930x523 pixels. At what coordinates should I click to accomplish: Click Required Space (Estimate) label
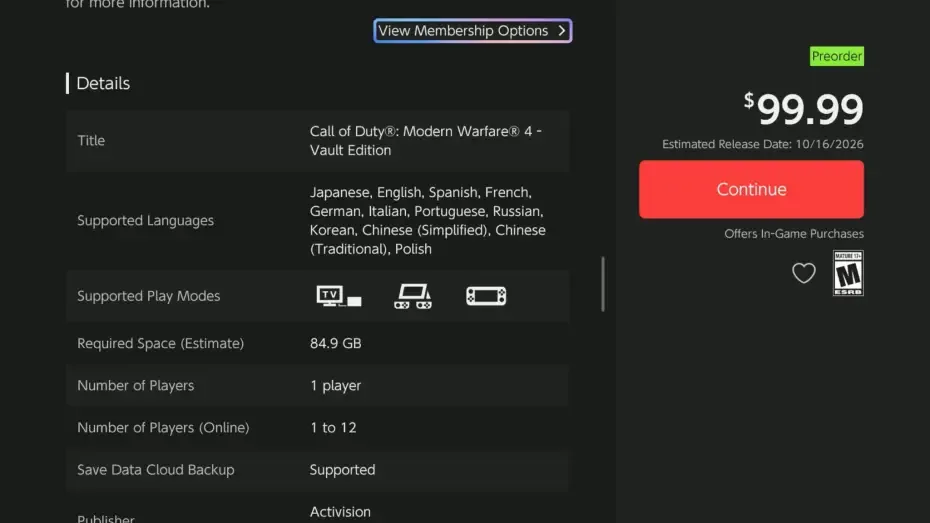[x=160, y=343]
